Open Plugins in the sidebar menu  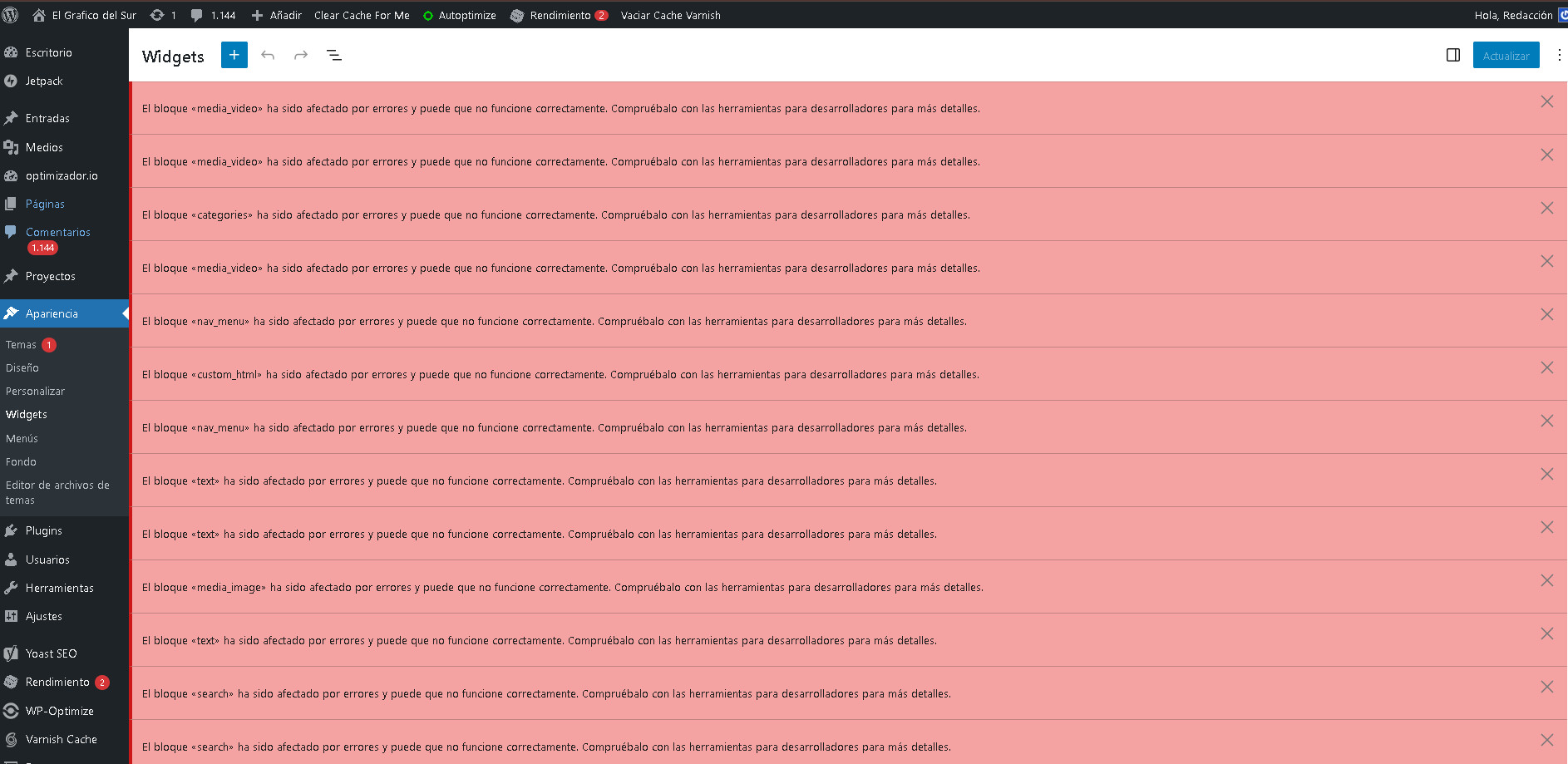43,530
